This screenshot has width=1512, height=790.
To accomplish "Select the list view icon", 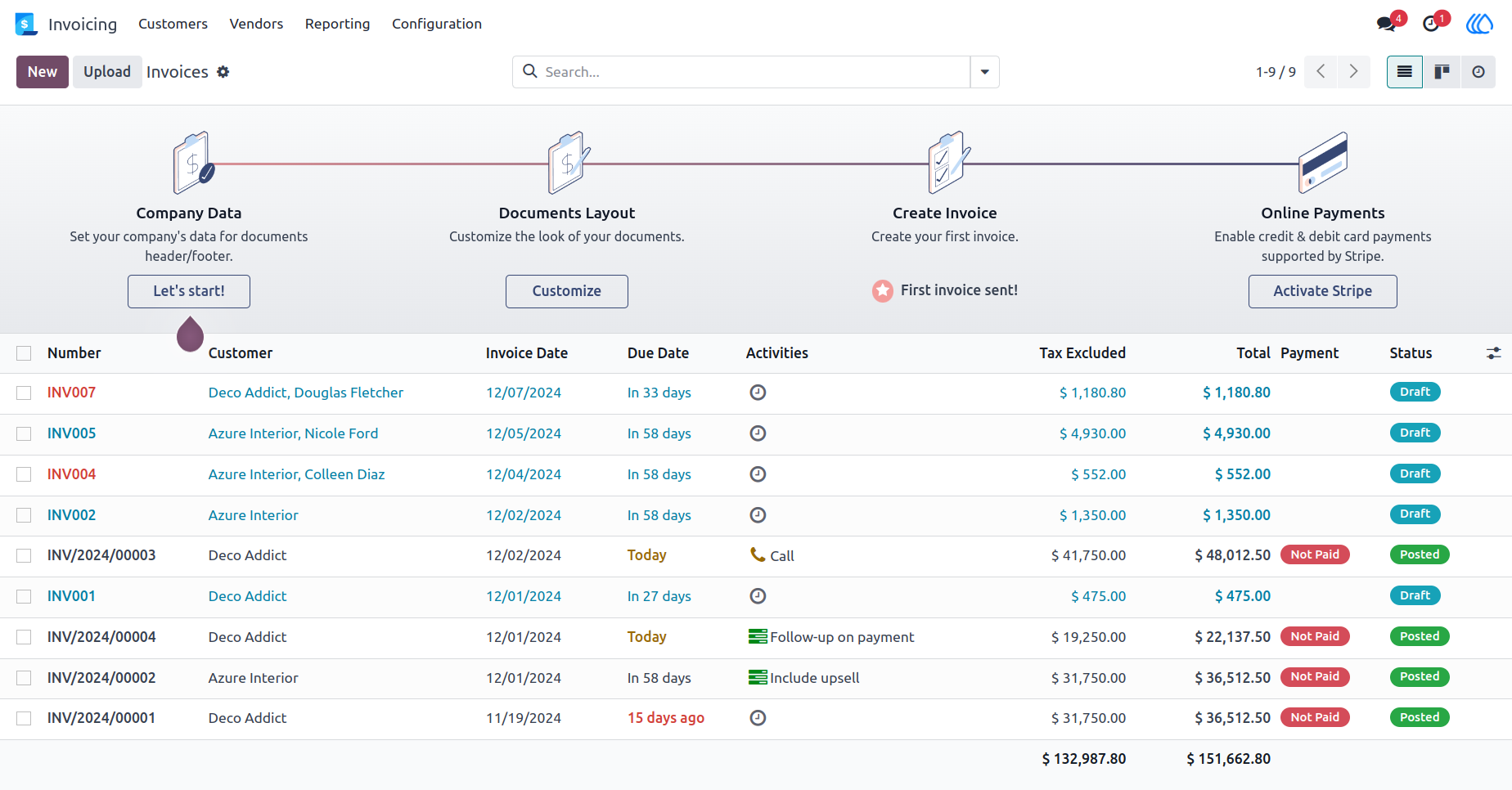I will click(1405, 72).
